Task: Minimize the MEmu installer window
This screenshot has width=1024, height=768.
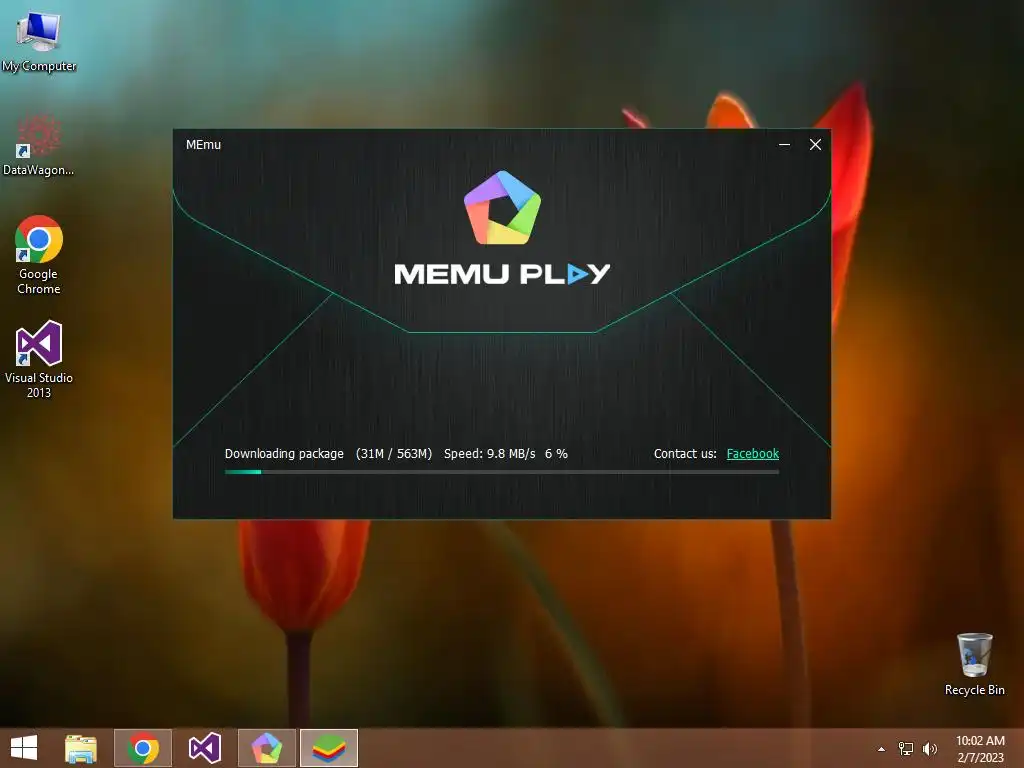Action: [784, 144]
